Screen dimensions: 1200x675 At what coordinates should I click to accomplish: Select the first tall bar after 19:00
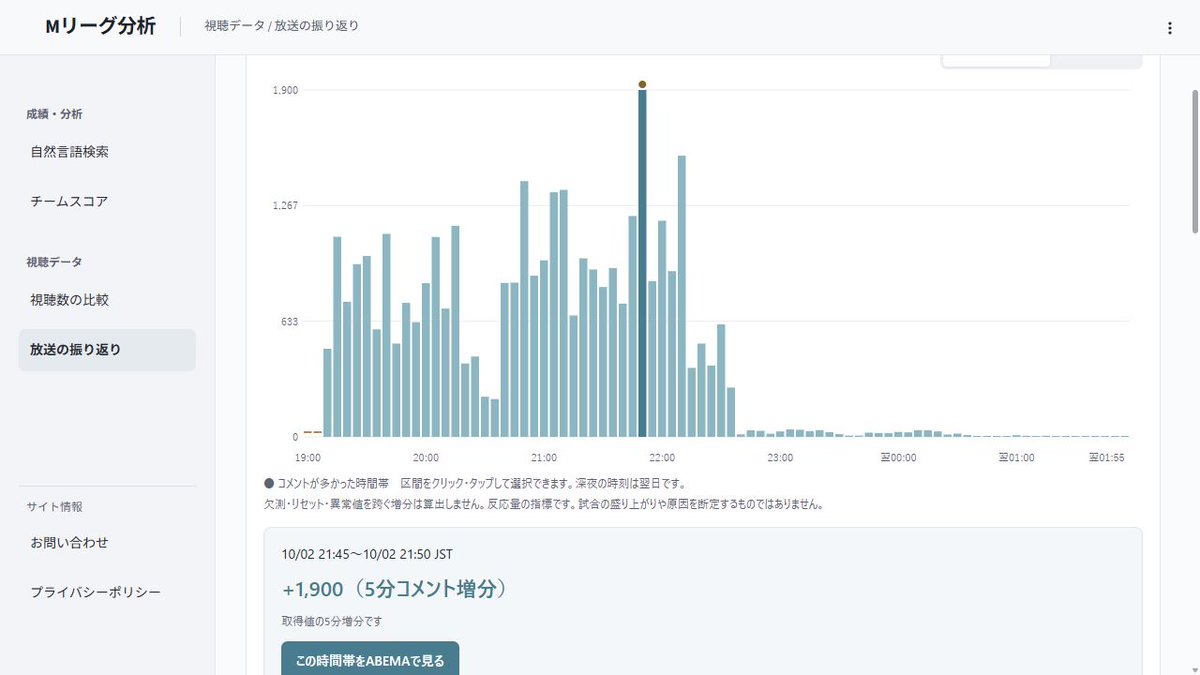(x=337, y=337)
